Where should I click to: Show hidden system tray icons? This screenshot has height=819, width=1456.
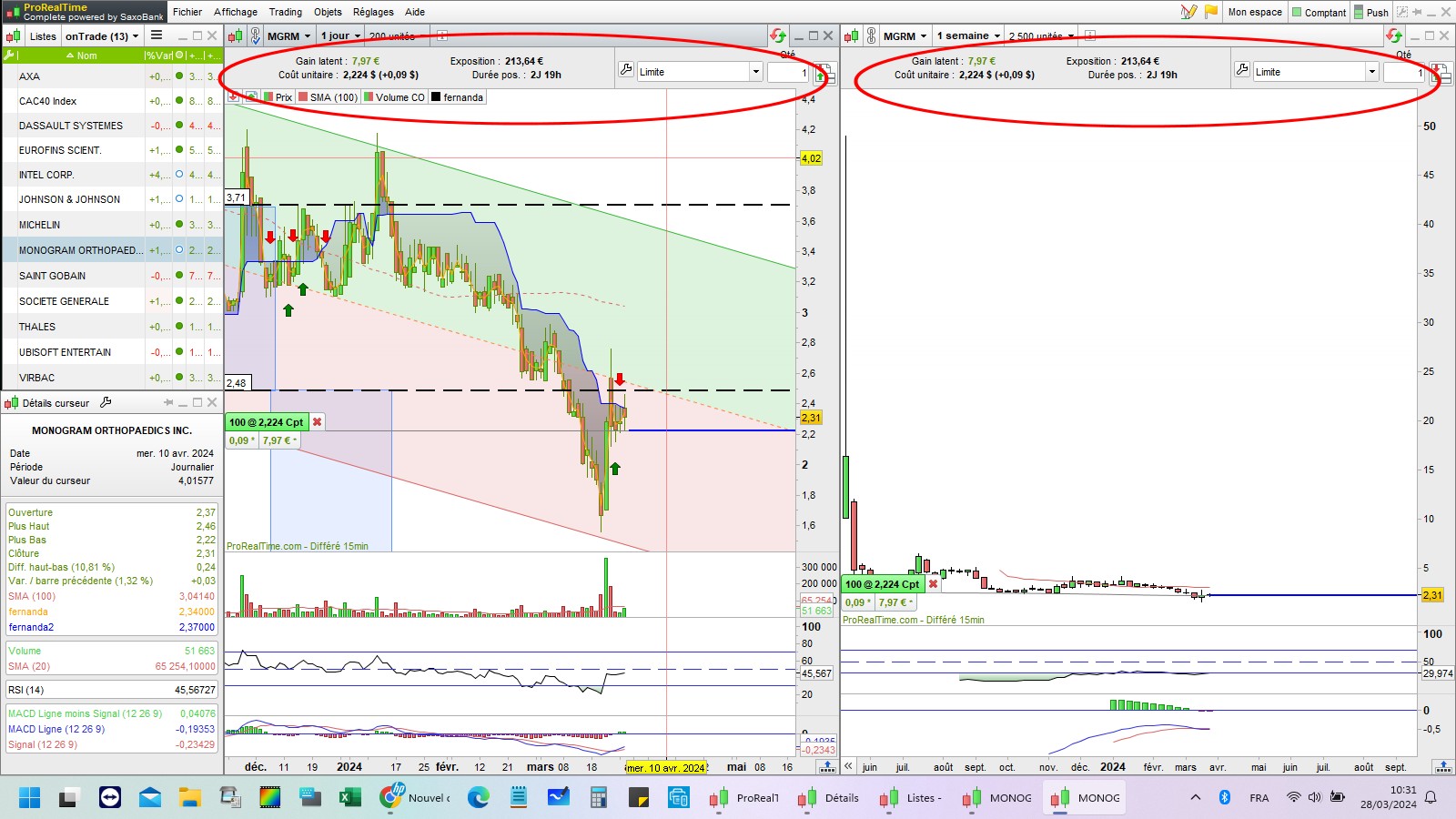tap(1196, 797)
